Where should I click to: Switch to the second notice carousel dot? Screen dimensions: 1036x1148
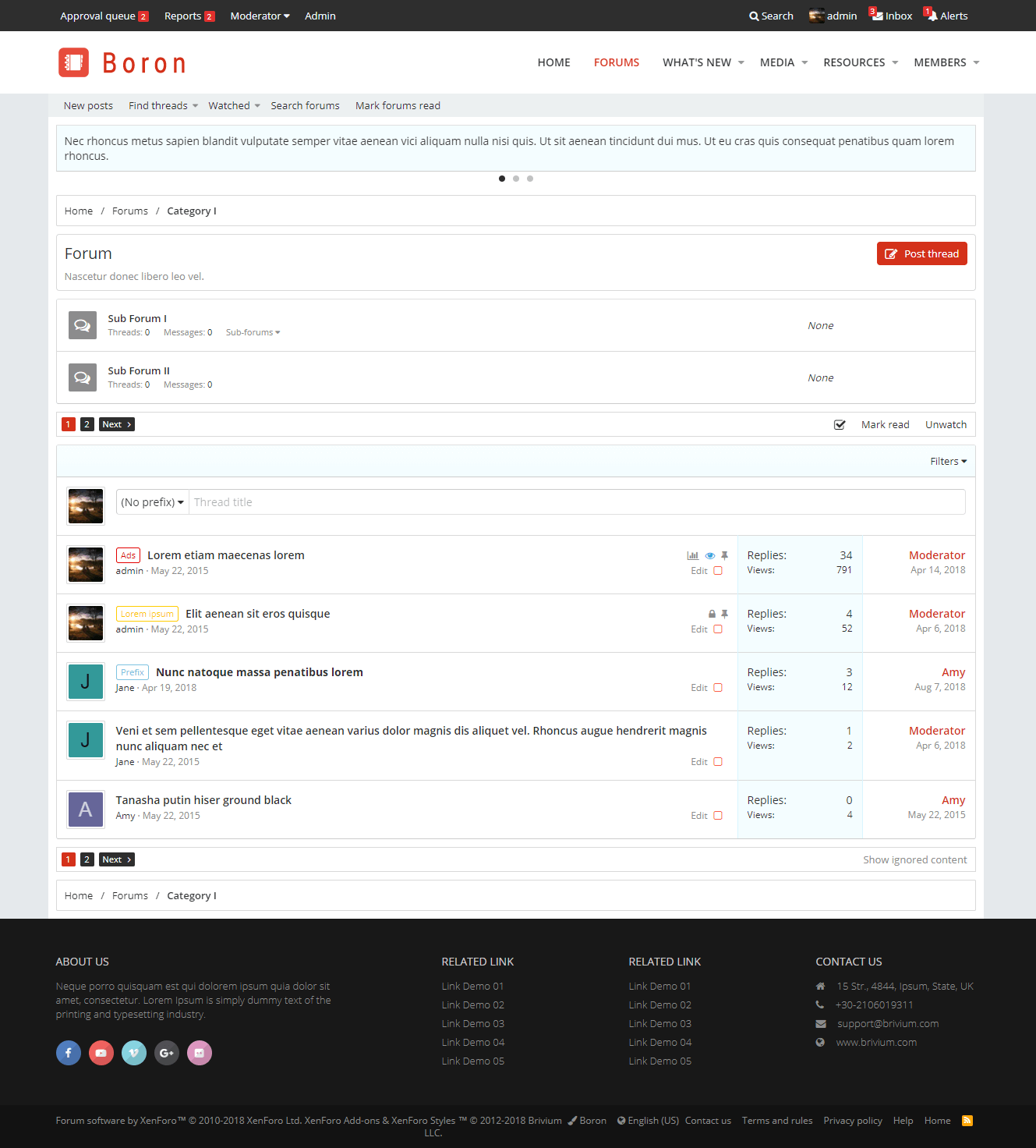coord(516,179)
